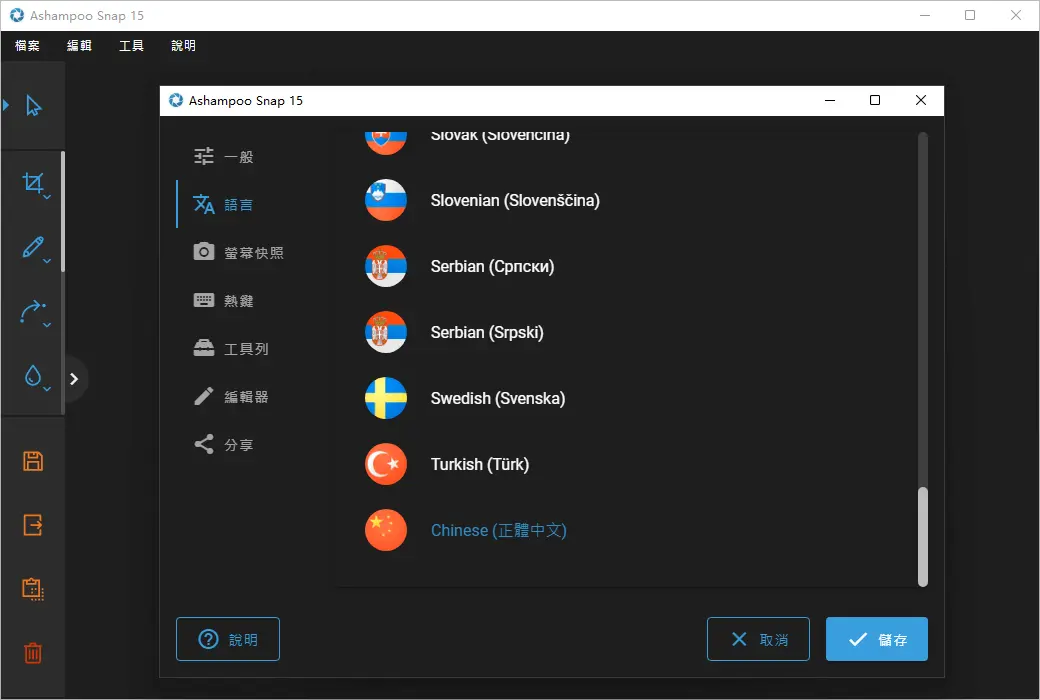Select Serbian (Srpski) language

pos(487,332)
